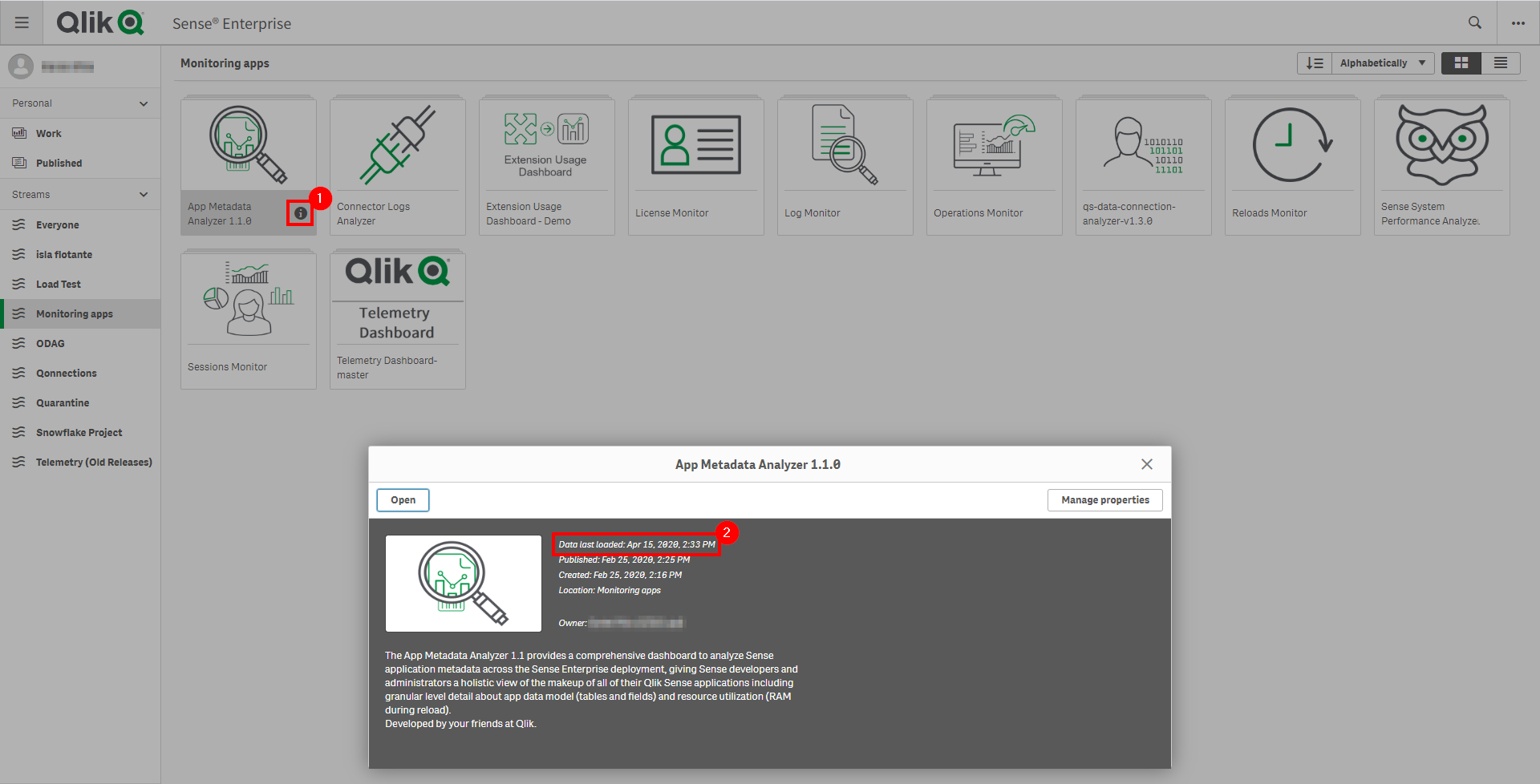Screen dimensions: 1540x784
Task: Select the Everyone stream
Action: pos(80,225)
